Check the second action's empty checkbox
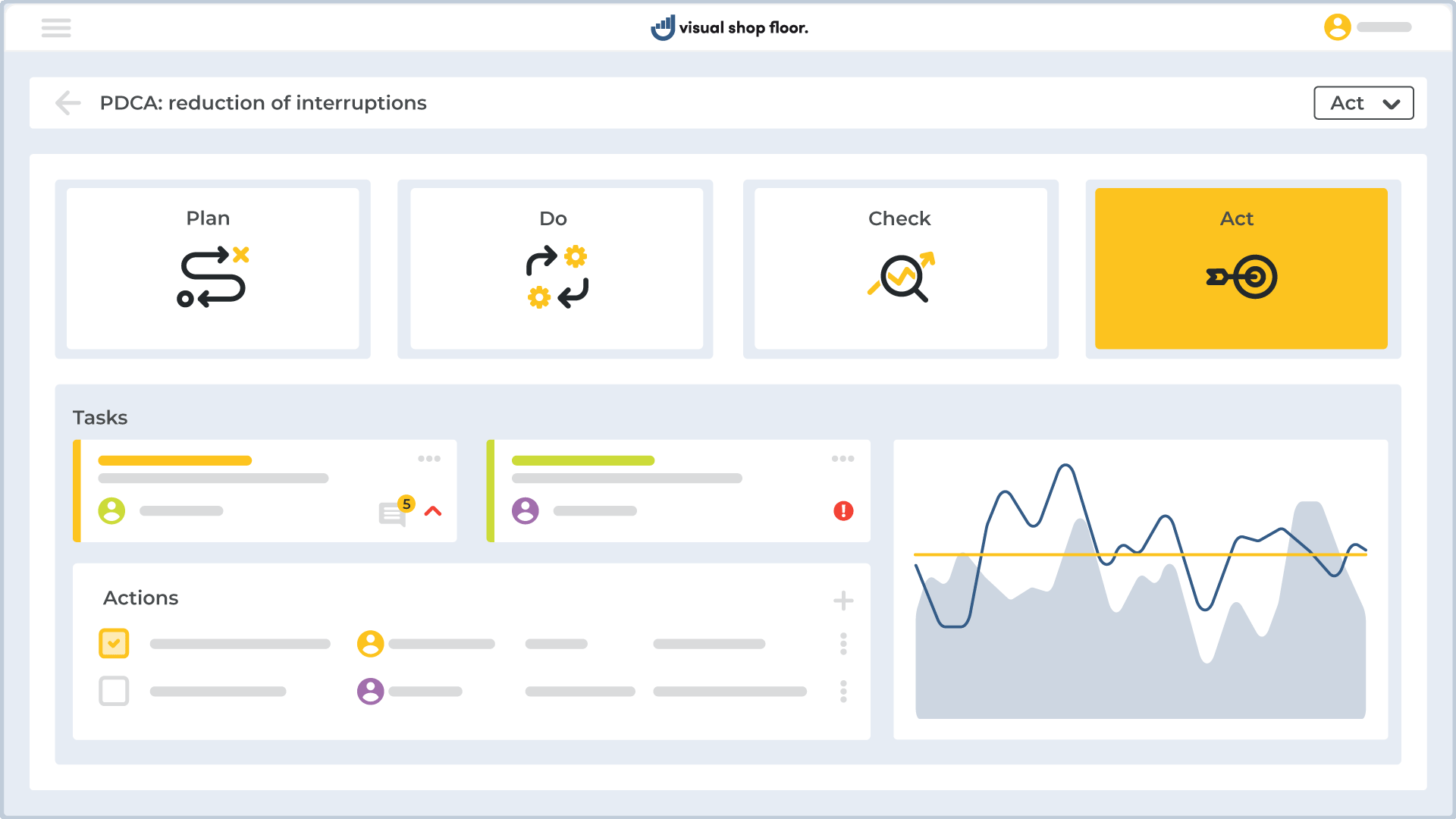Screen dimensions: 1456x819 point(114,691)
